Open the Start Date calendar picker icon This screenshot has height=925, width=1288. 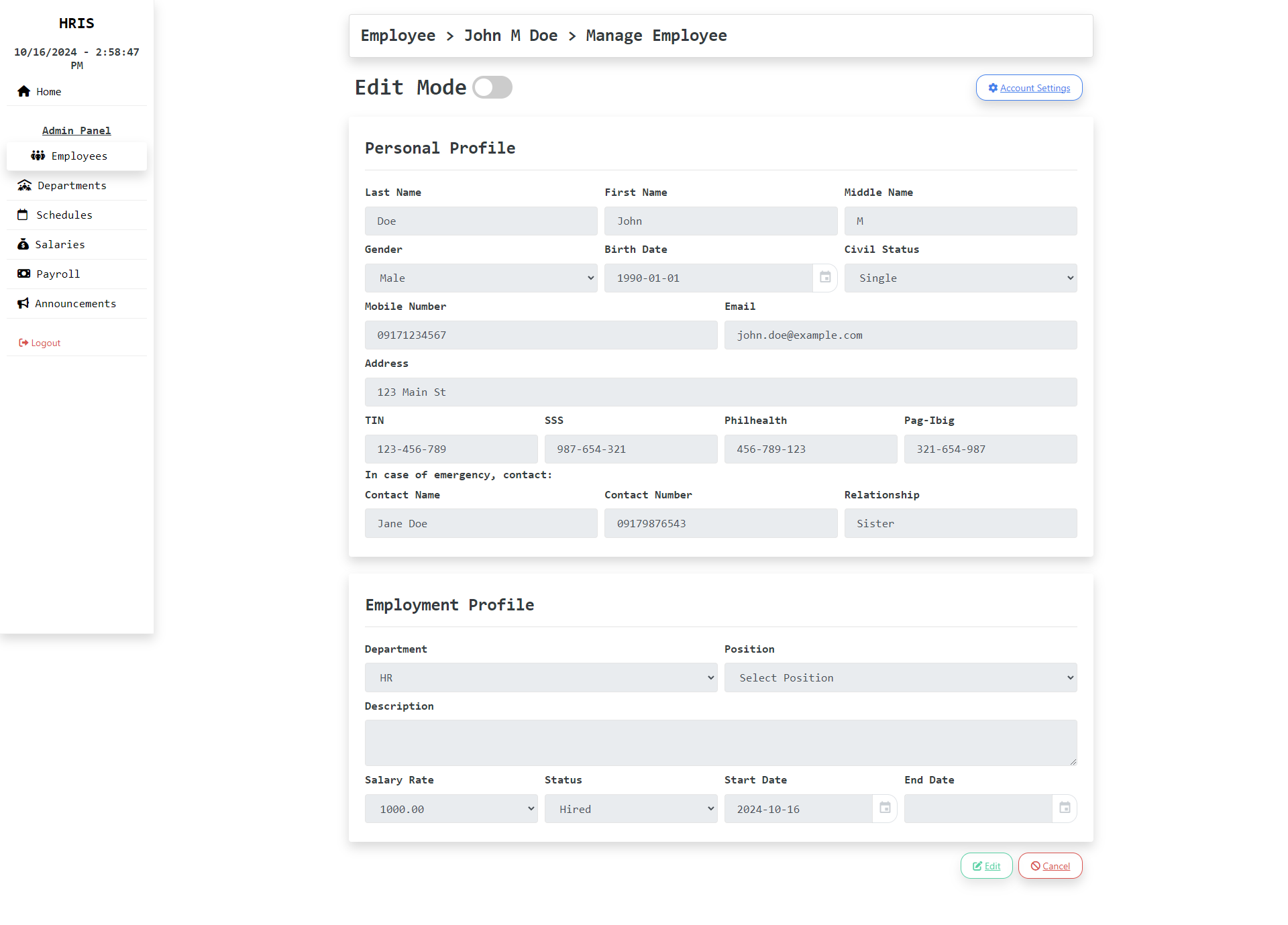click(x=884, y=808)
